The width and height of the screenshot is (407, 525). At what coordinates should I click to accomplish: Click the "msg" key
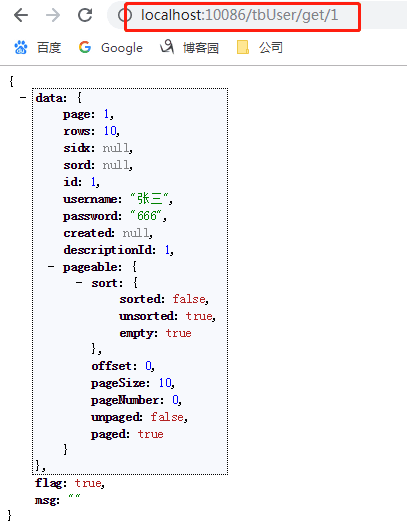coord(47,500)
